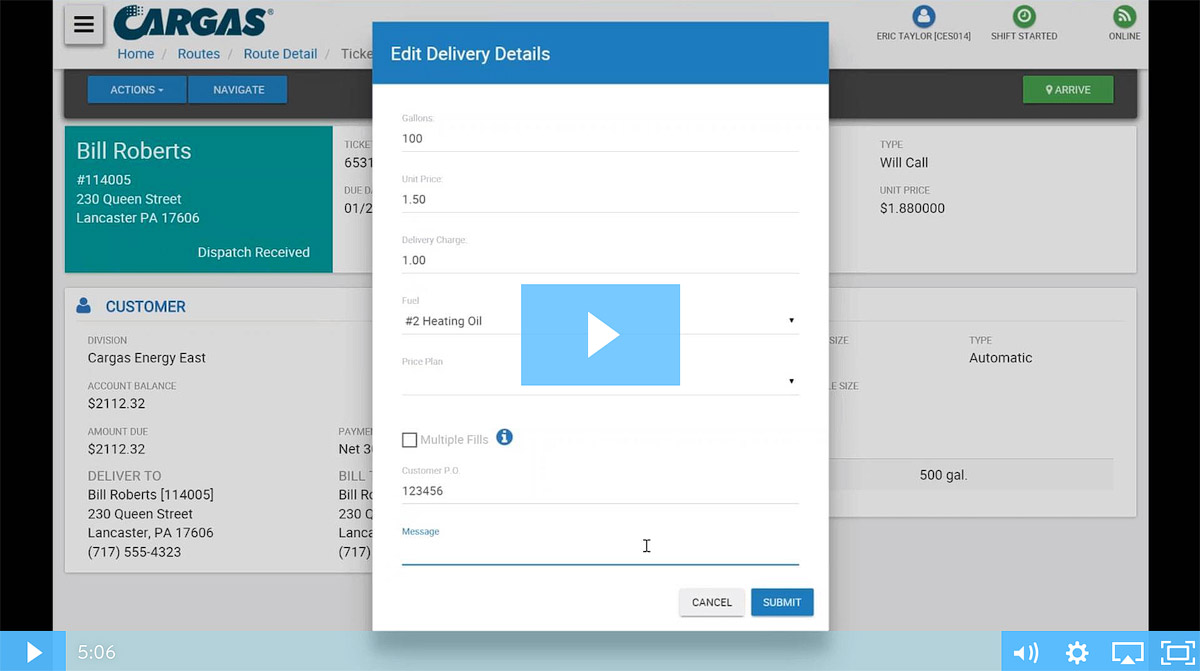Expand the Actions dropdown button
Screen dimensions: 1200x671
(137, 90)
